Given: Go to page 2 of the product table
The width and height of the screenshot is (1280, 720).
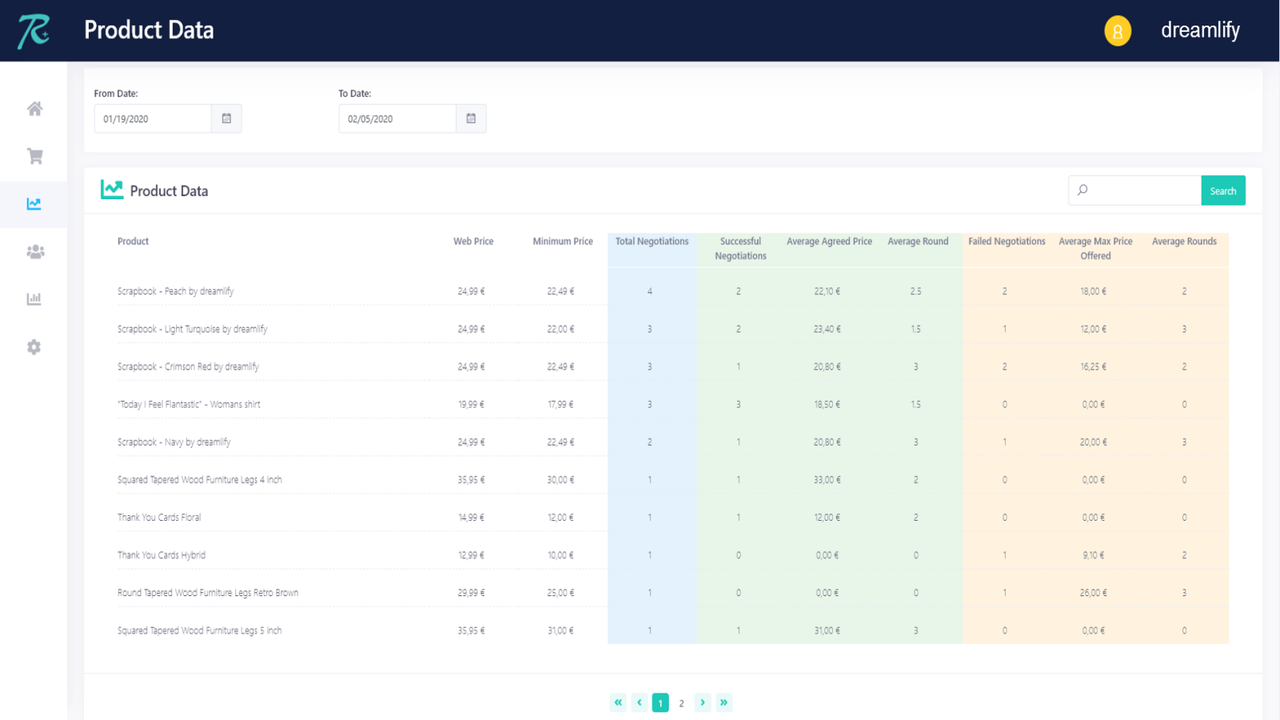Looking at the screenshot, I should [681, 702].
